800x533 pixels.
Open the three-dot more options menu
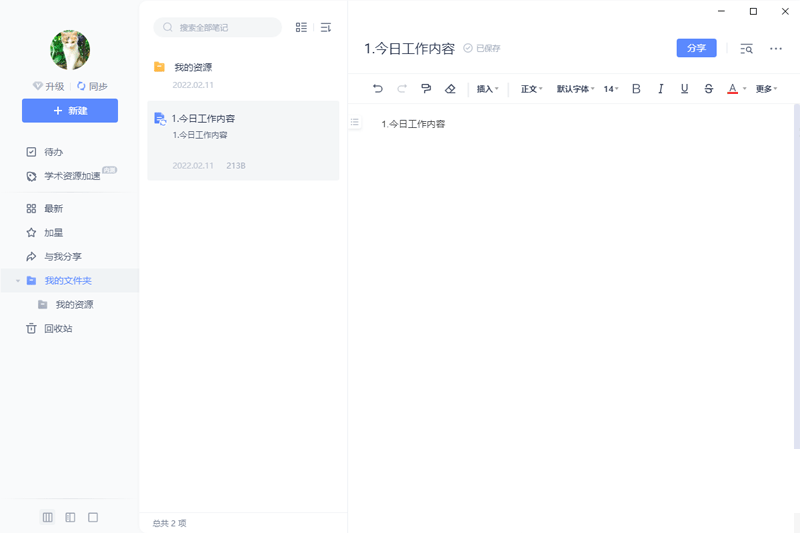(x=776, y=48)
